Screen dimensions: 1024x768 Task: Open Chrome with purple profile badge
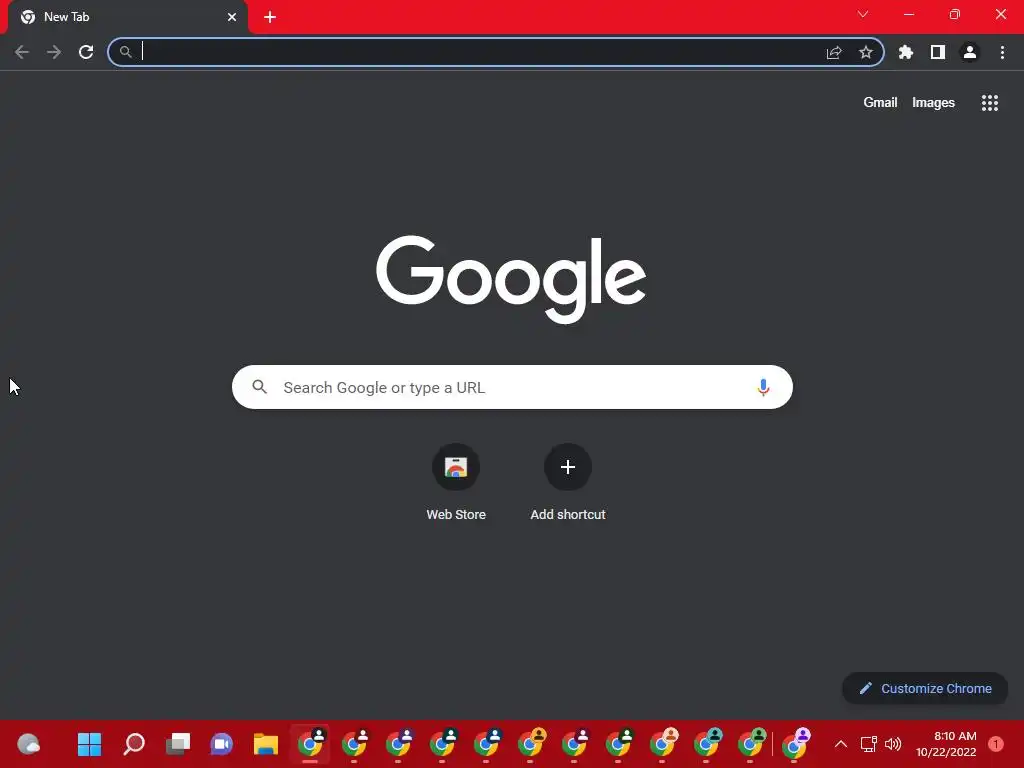click(795, 744)
